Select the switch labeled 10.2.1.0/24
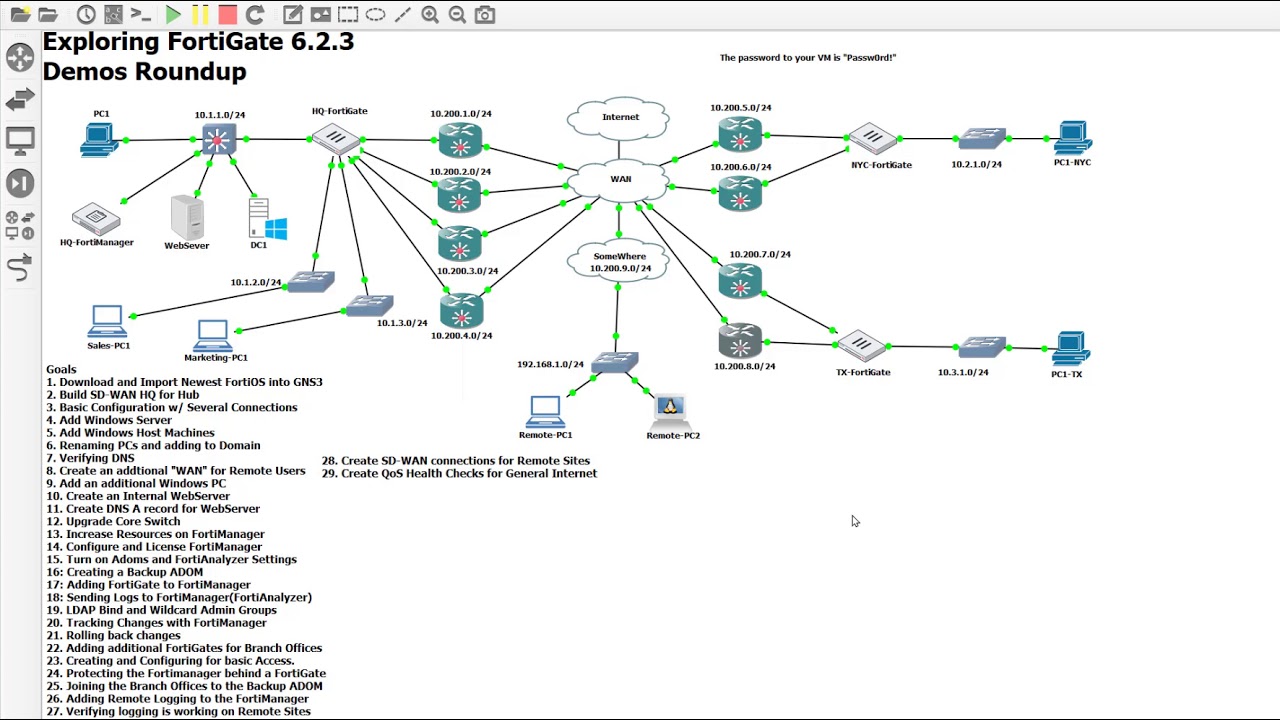1280x720 pixels. point(981,139)
